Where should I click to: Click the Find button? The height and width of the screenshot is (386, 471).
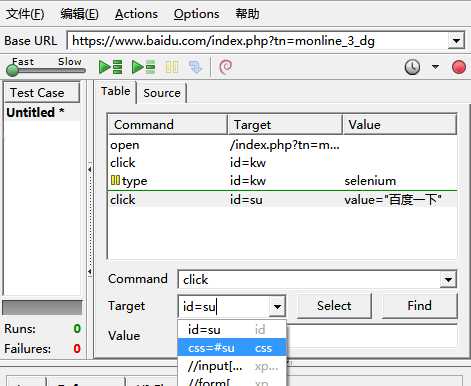(420, 306)
